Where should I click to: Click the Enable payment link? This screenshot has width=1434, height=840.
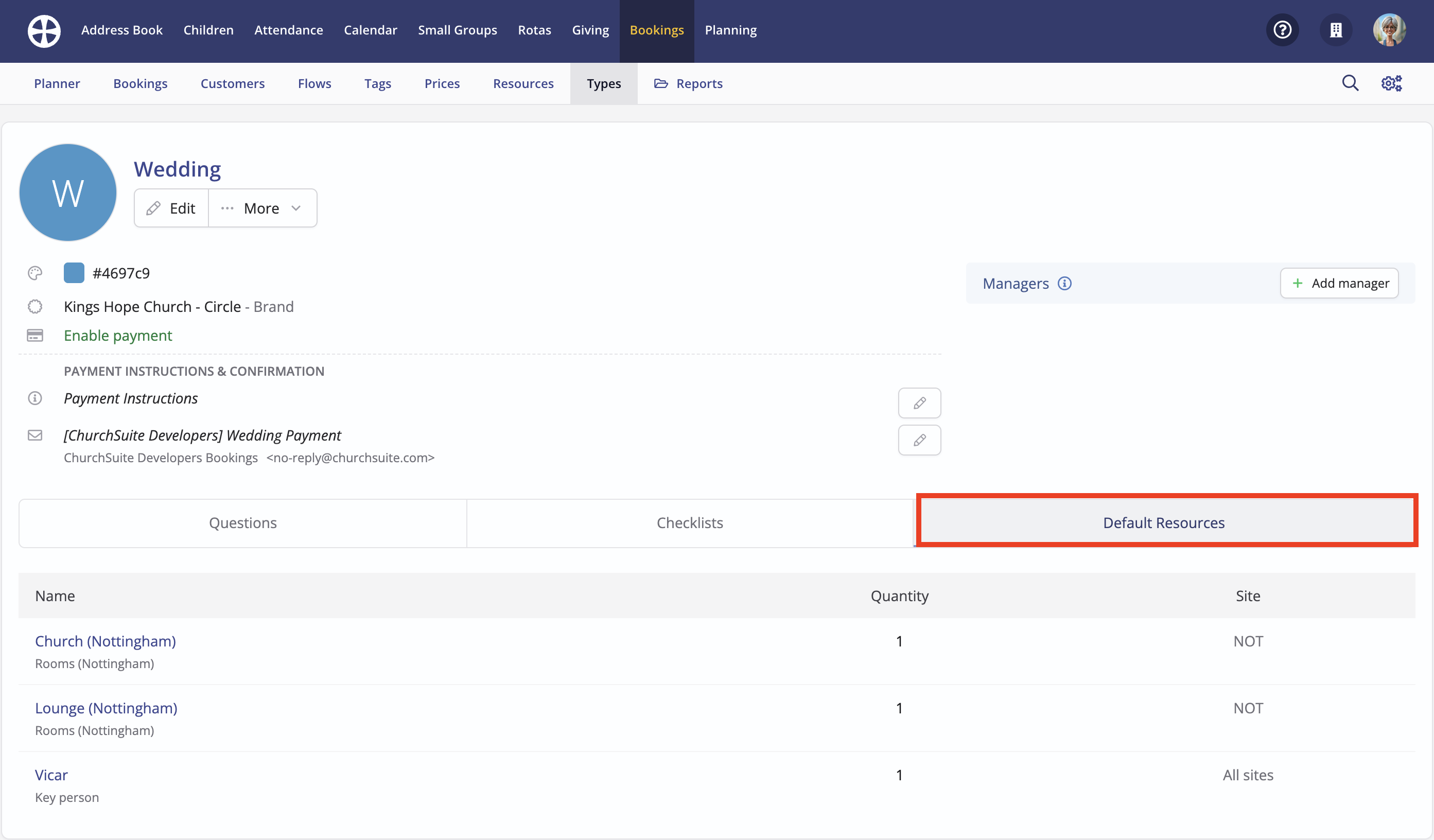pyautogui.click(x=118, y=335)
